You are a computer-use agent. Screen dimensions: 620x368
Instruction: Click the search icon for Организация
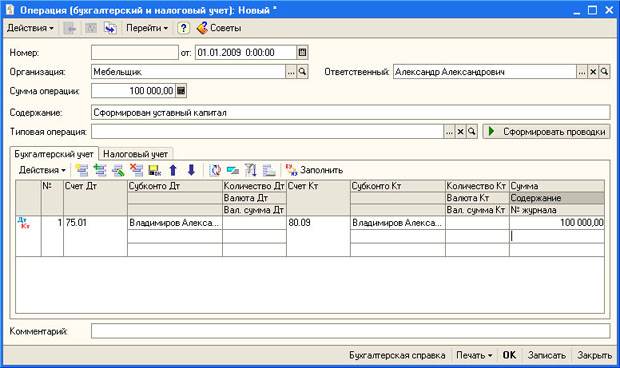pyautogui.click(x=302, y=72)
